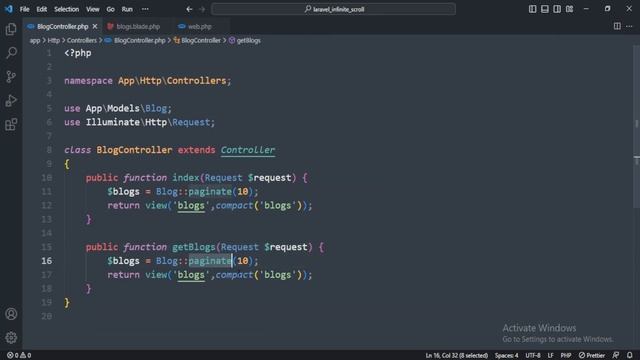
Task: Click the Prettier status bar item
Action: point(592,355)
